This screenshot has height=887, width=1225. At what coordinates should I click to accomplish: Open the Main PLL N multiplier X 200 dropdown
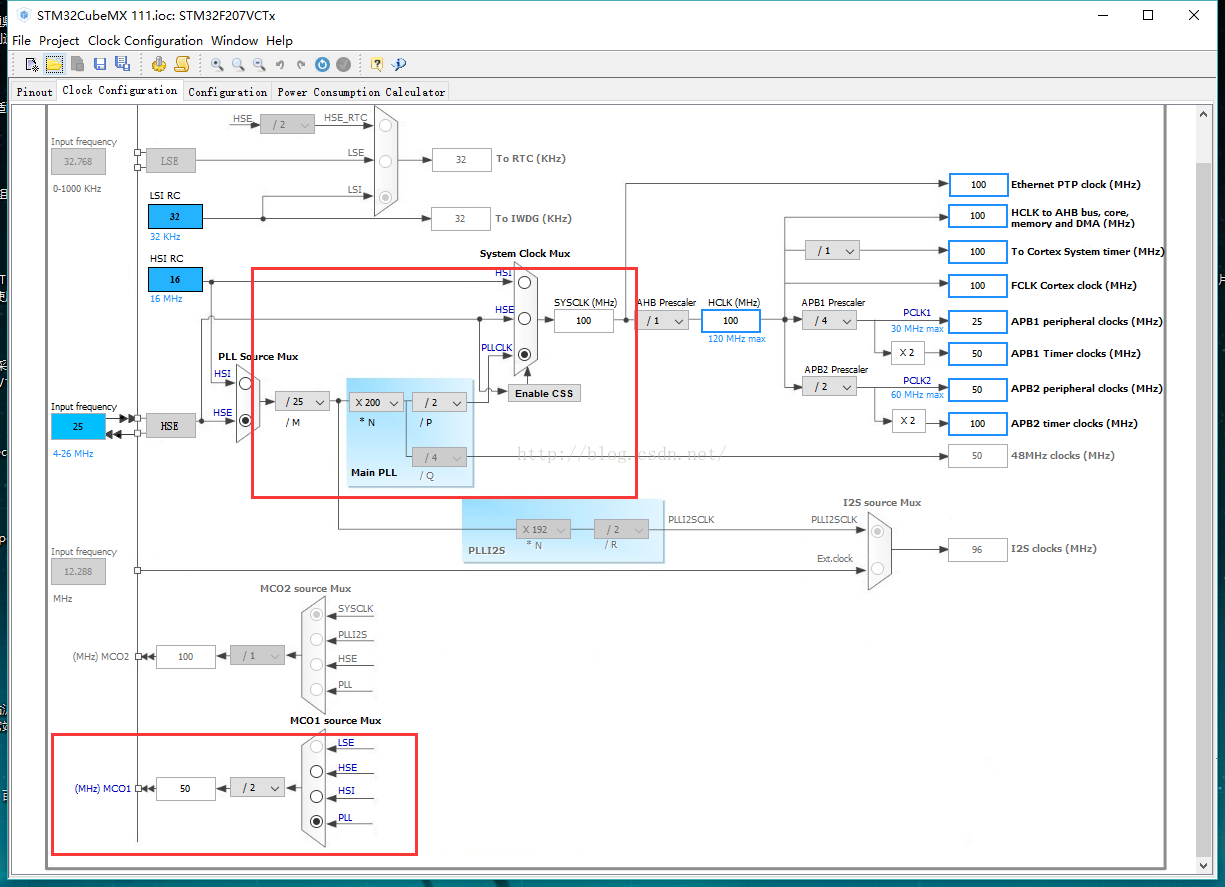[x=376, y=402]
